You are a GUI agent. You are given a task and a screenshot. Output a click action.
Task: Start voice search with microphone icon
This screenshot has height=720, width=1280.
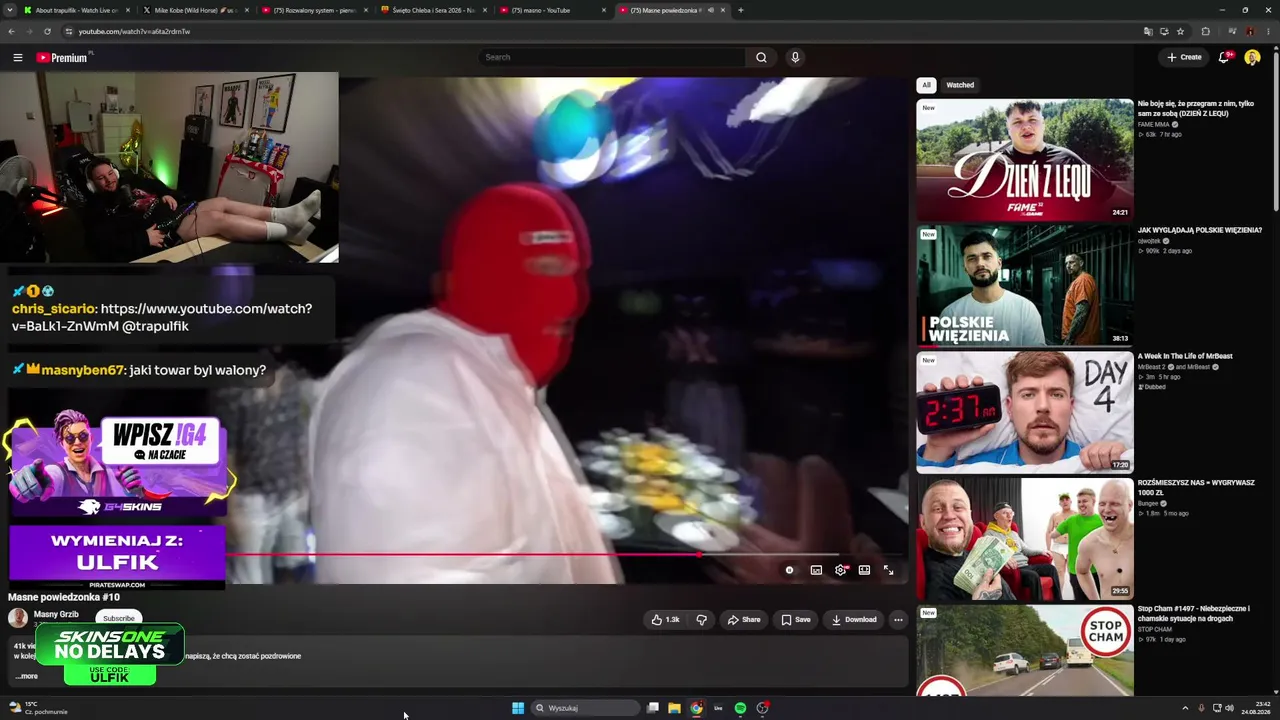(x=795, y=57)
